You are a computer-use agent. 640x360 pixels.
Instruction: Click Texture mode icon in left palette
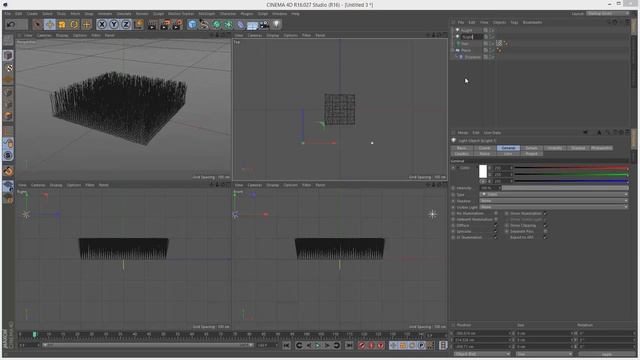click(x=8, y=68)
